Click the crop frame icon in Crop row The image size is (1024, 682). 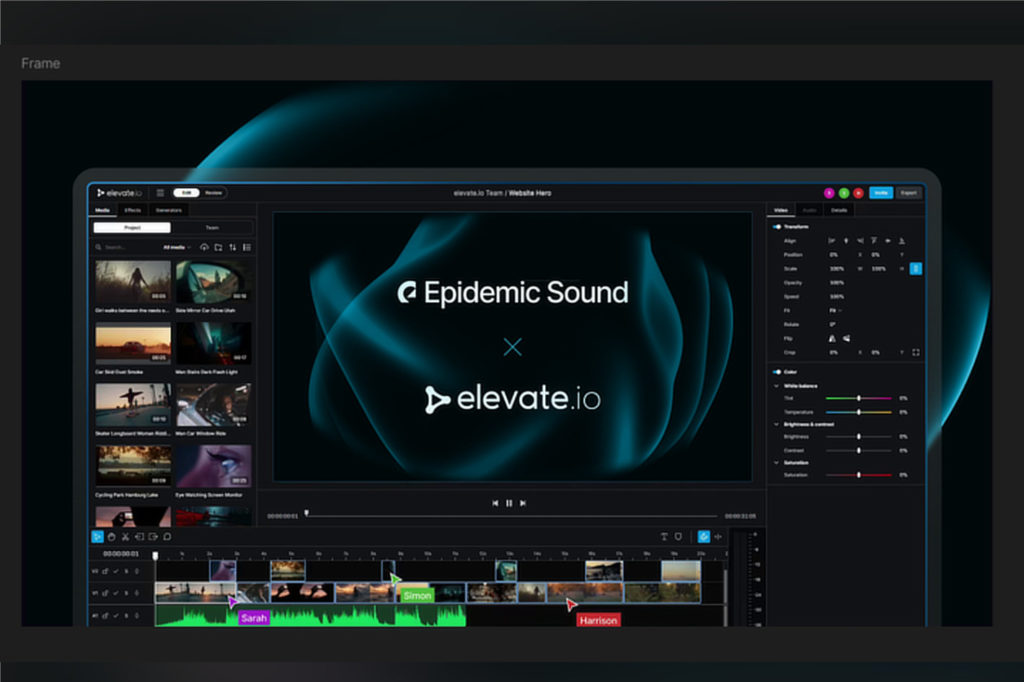[x=916, y=352]
